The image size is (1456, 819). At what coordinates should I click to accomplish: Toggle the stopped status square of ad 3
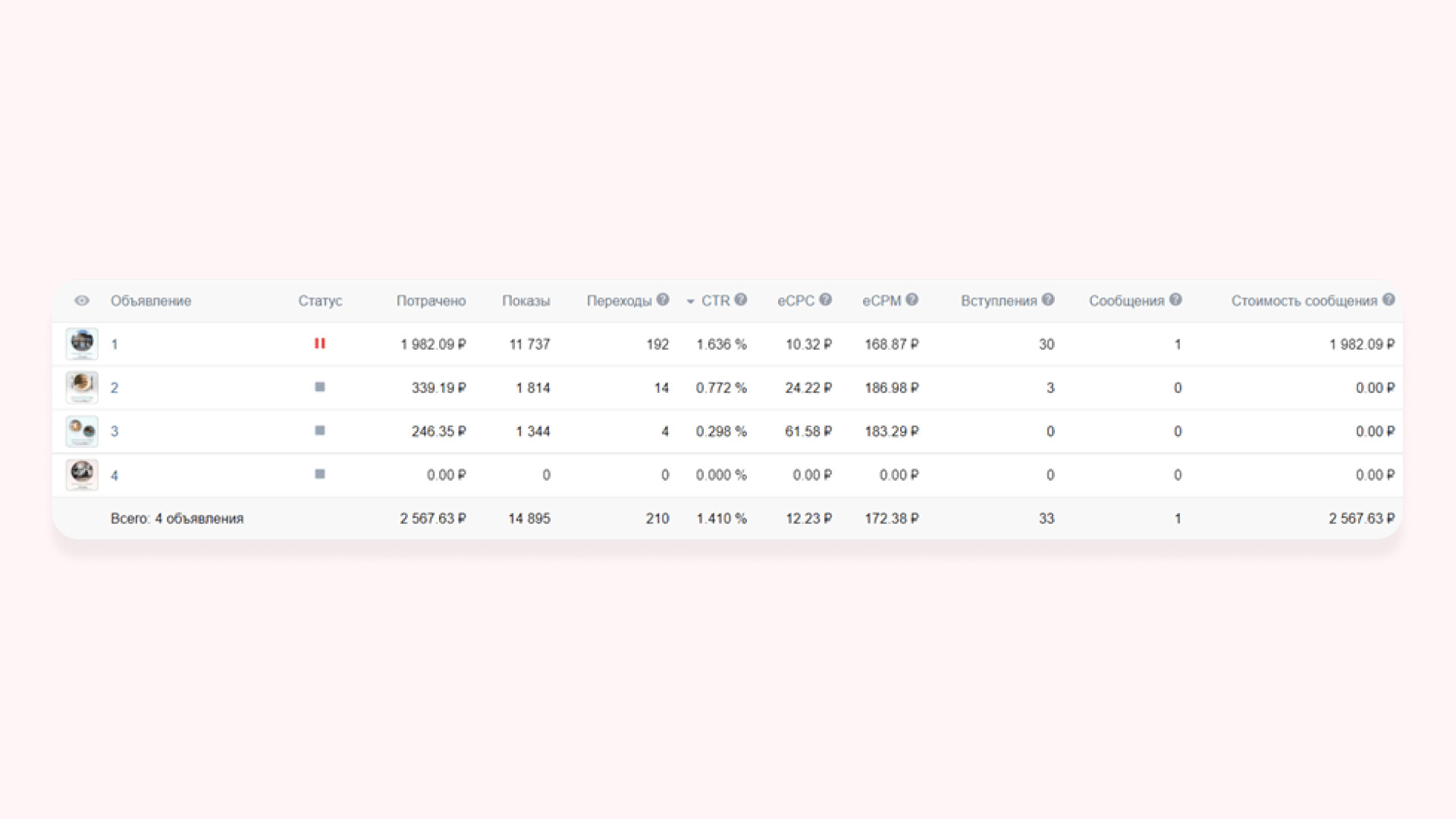[320, 431]
